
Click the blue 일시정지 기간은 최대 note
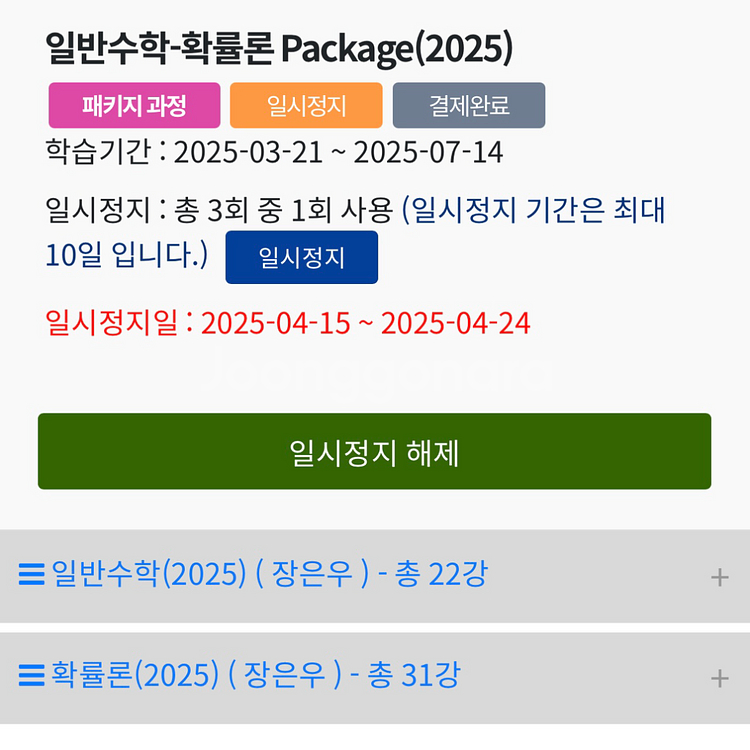pyautogui.click(x=534, y=211)
